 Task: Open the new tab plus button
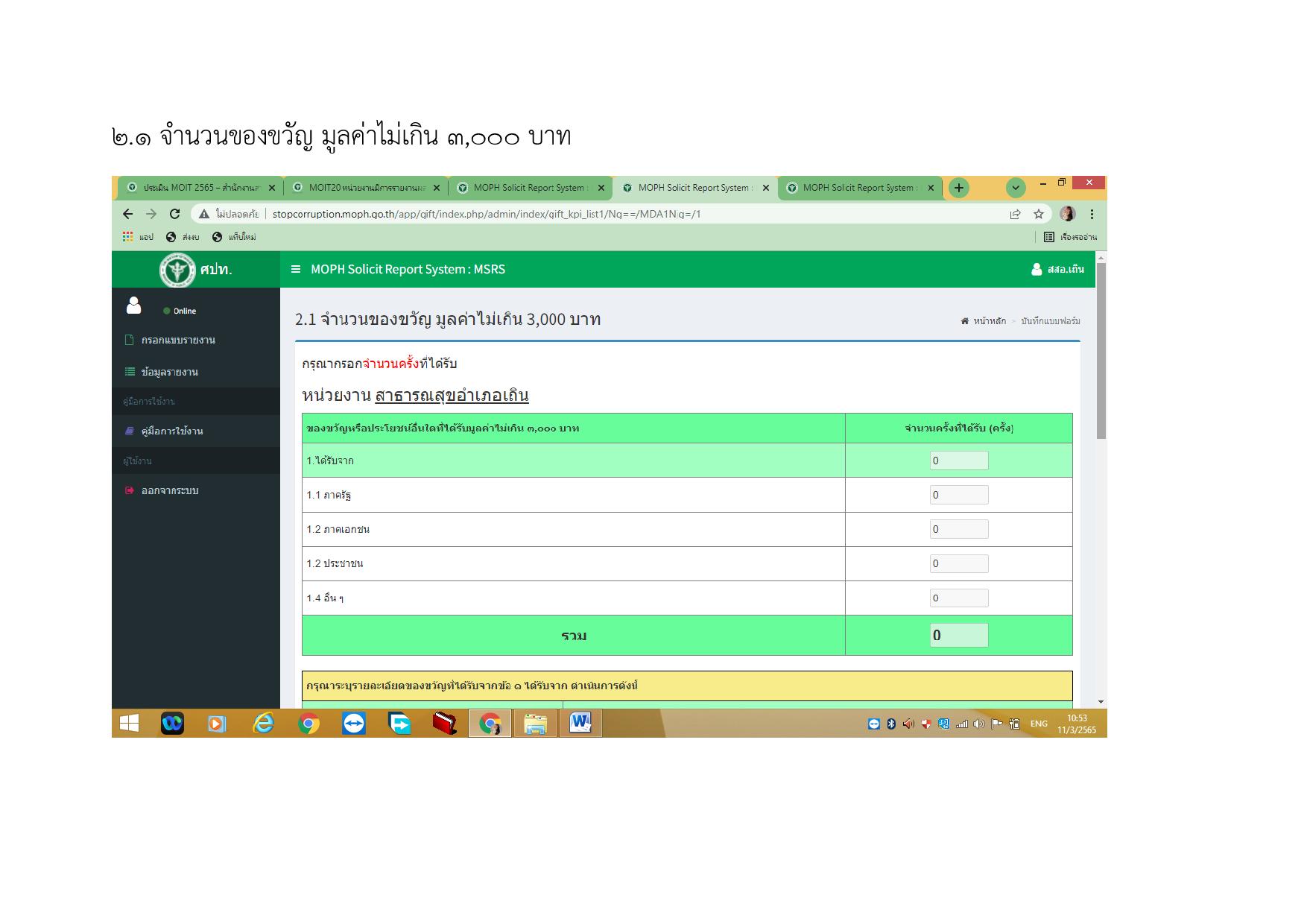point(959,188)
